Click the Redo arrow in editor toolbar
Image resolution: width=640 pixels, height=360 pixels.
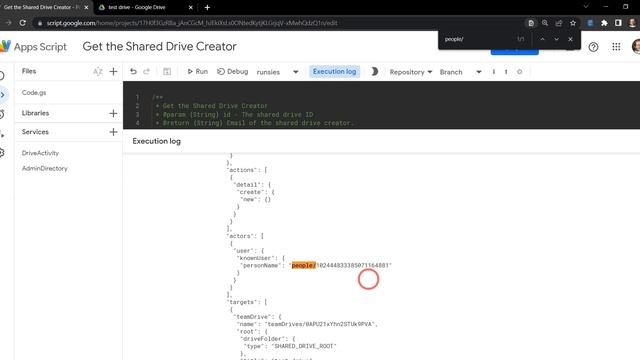[147, 72]
